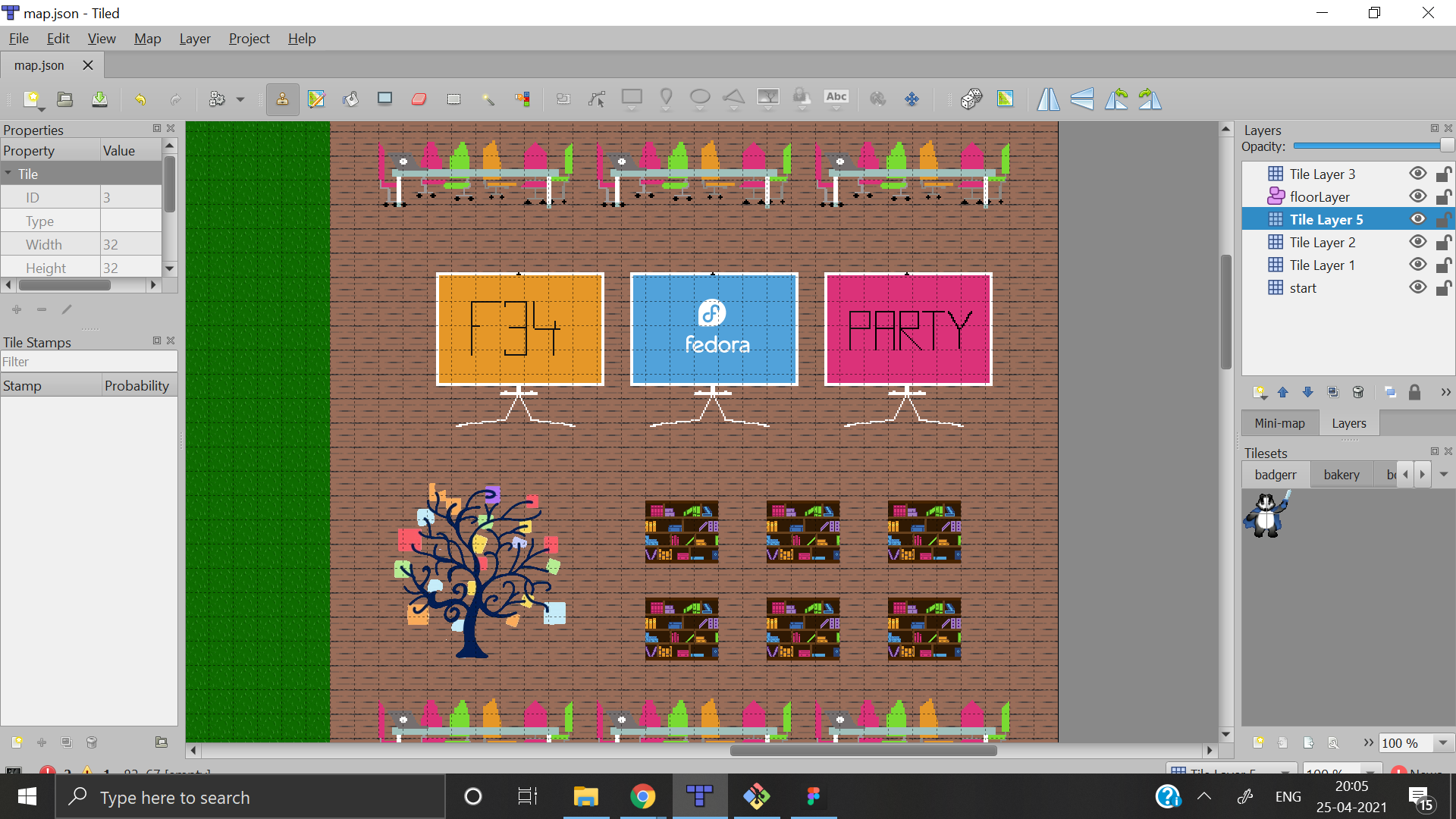Select the Offset Layers tool
Image resolution: width=1456 pixels, height=819 pixels.
[912, 99]
